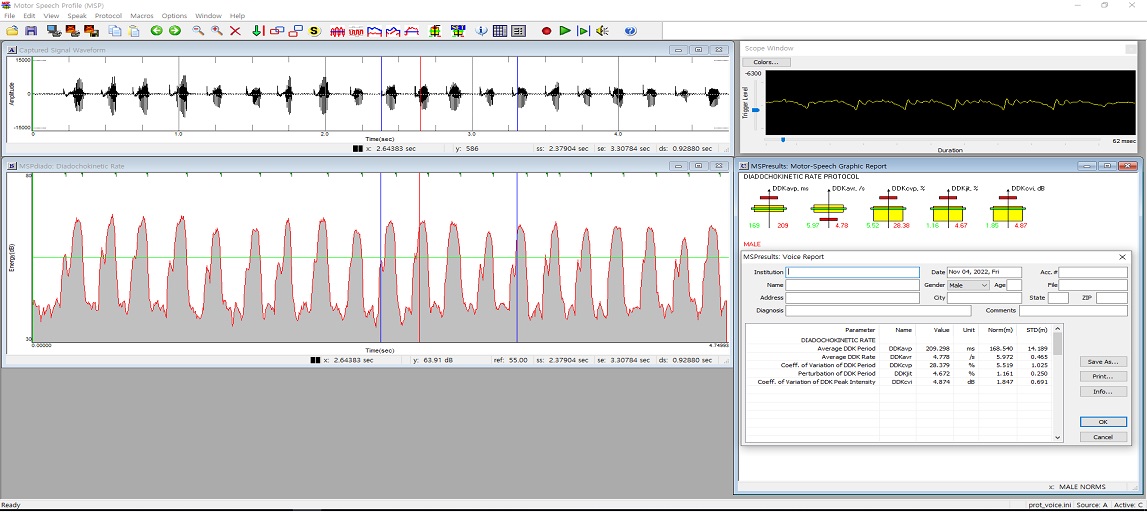1147x517 pixels.
Task: Click the value 209.298 in the table
Action: (937, 349)
